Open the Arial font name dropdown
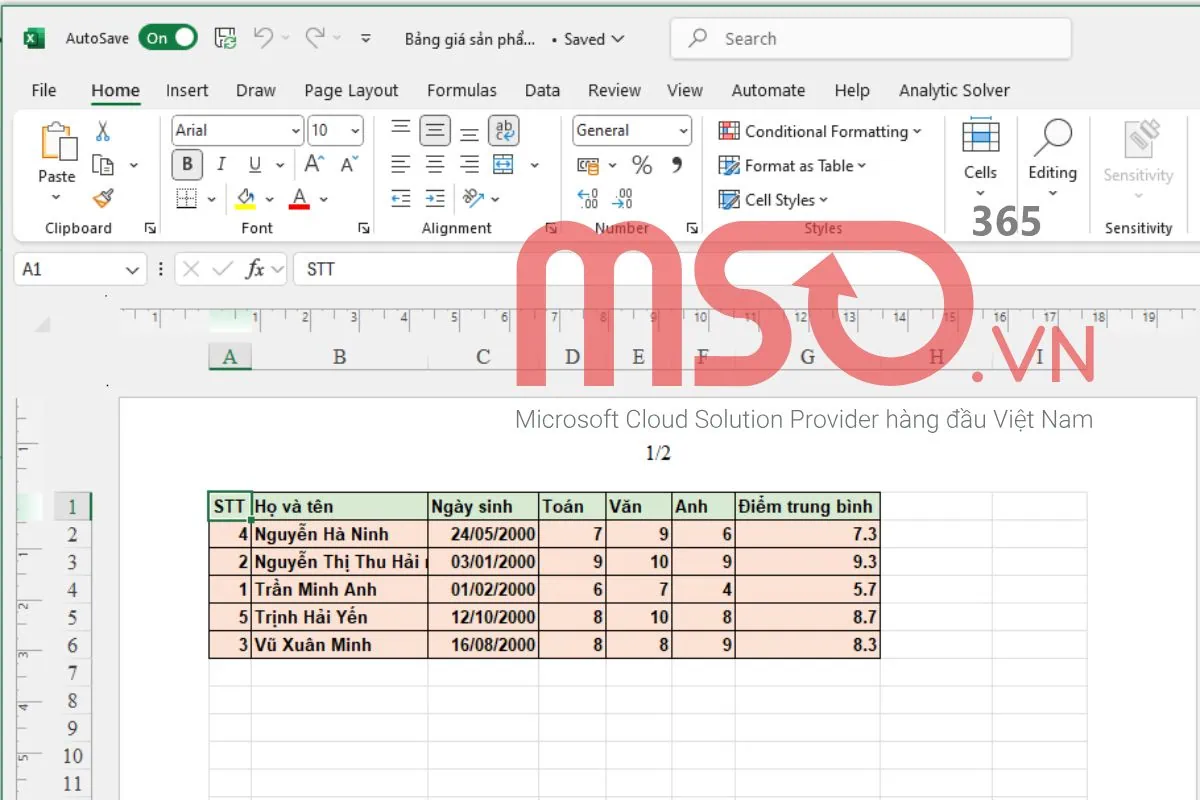 pos(295,131)
